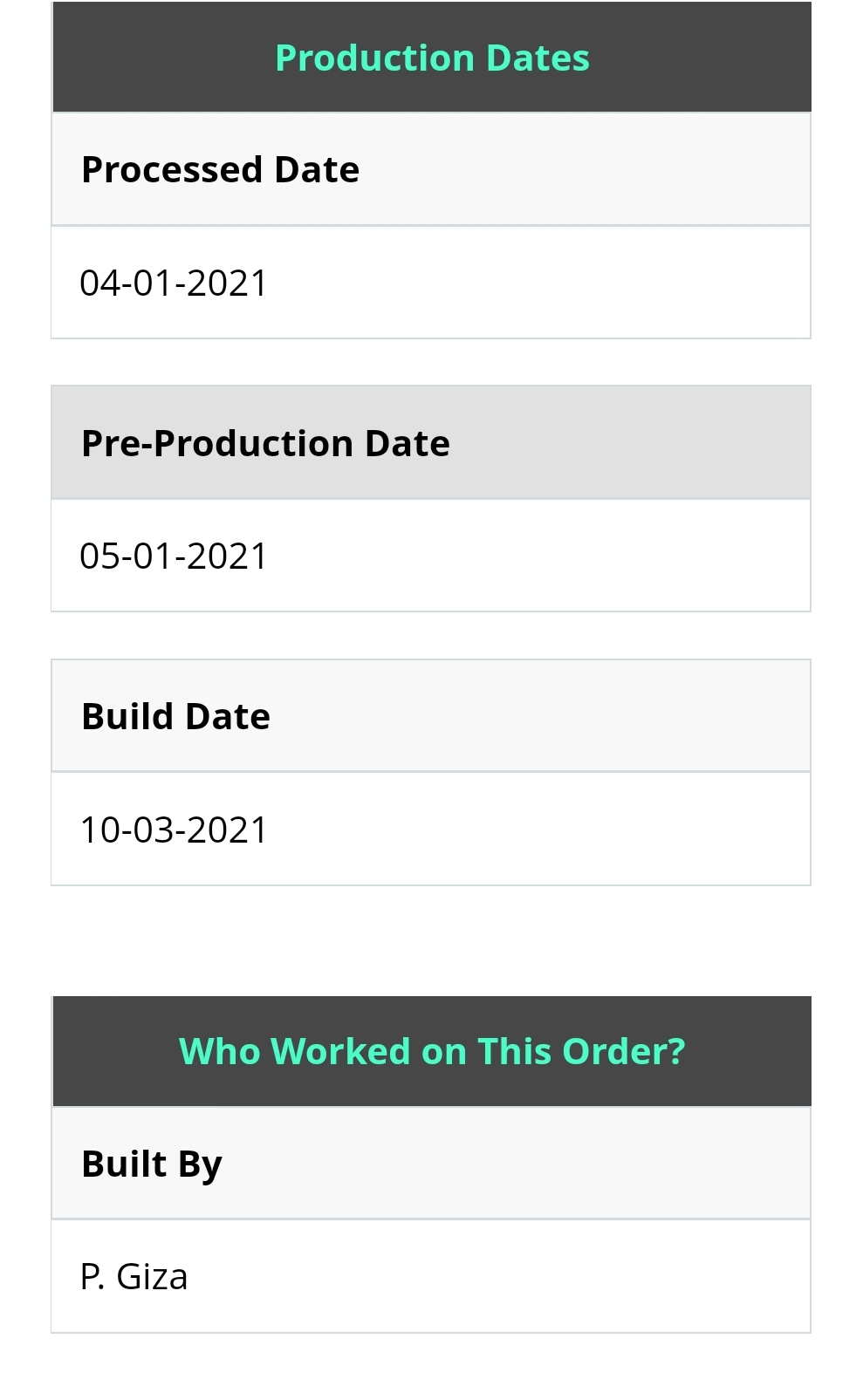Click the dark Production Dates banner
The height and width of the screenshot is (1400, 863).
[432, 57]
